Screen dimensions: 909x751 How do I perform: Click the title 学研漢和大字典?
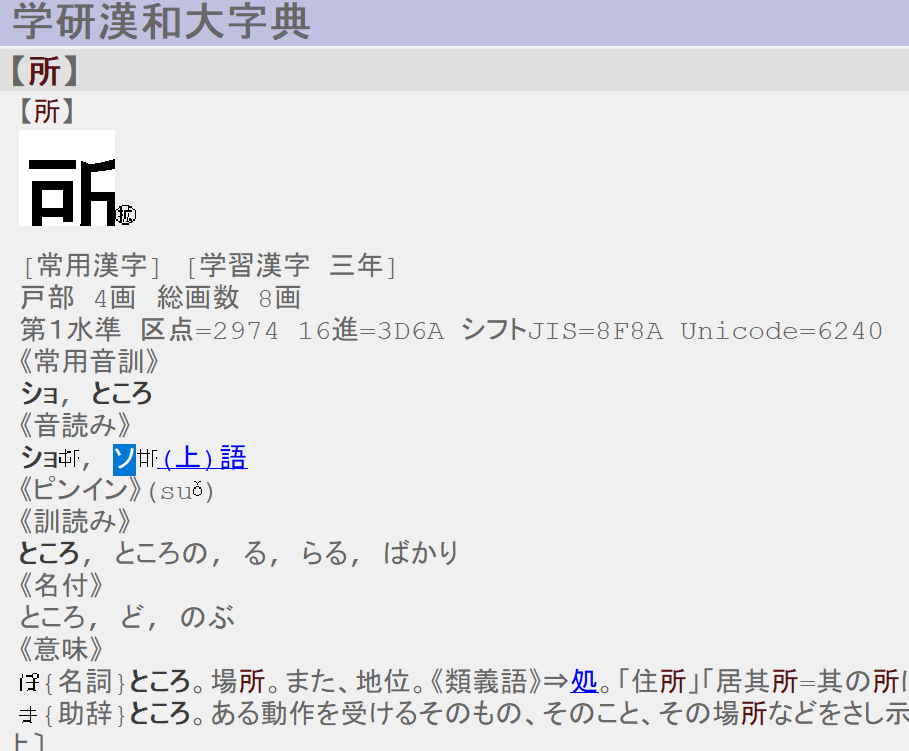(x=162, y=22)
